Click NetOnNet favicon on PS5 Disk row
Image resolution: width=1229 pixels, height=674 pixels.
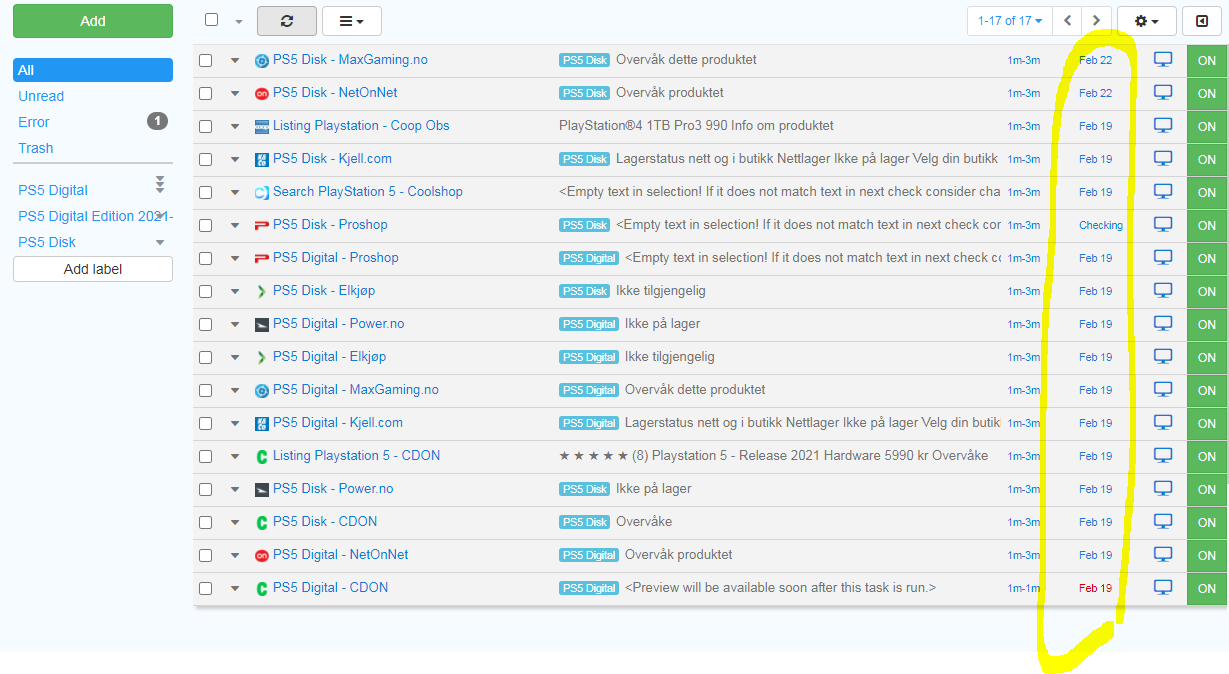(x=262, y=93)
